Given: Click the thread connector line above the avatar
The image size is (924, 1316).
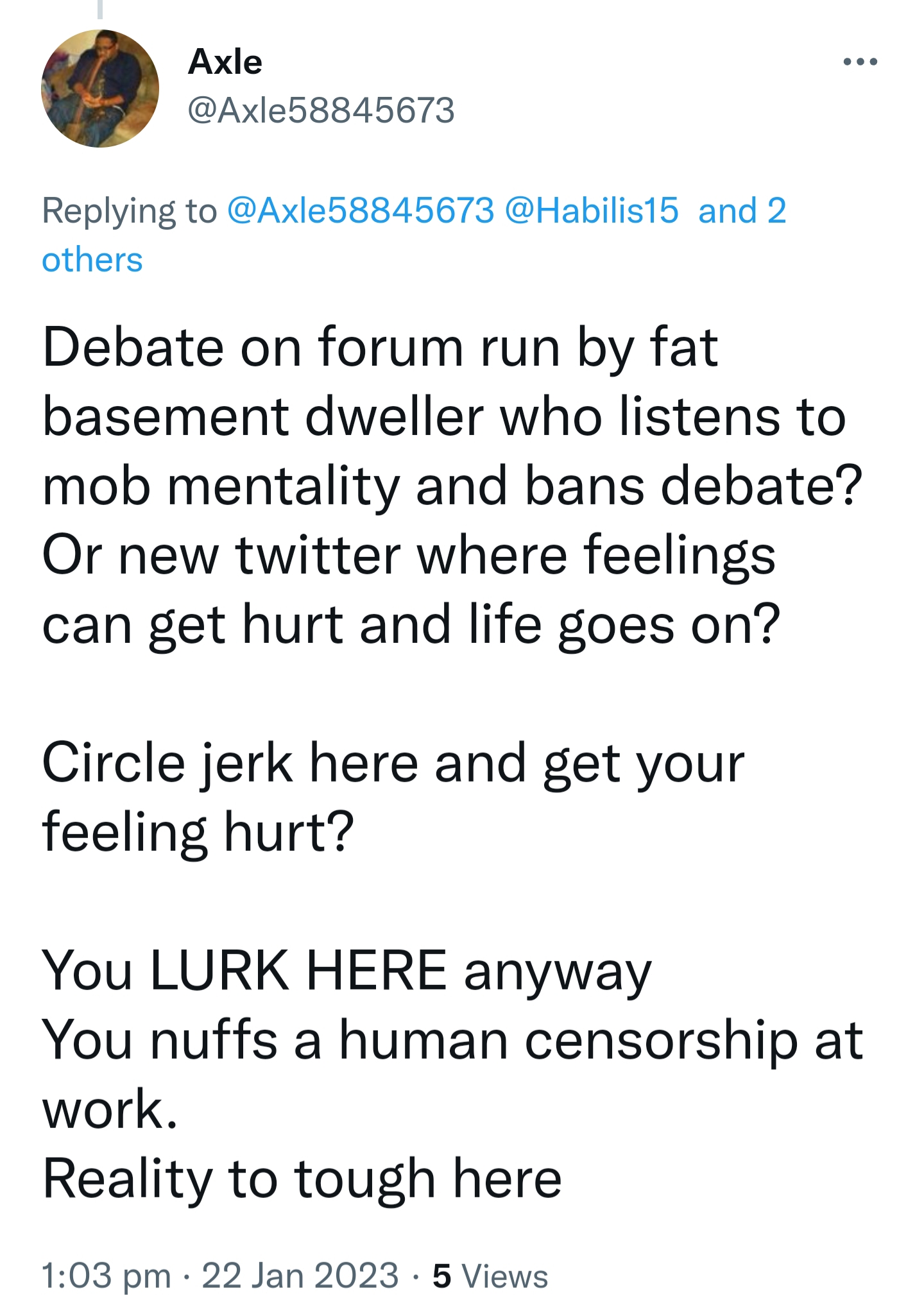Looking at the screenshot, I should pyautogui.click(x=100, y=9).
